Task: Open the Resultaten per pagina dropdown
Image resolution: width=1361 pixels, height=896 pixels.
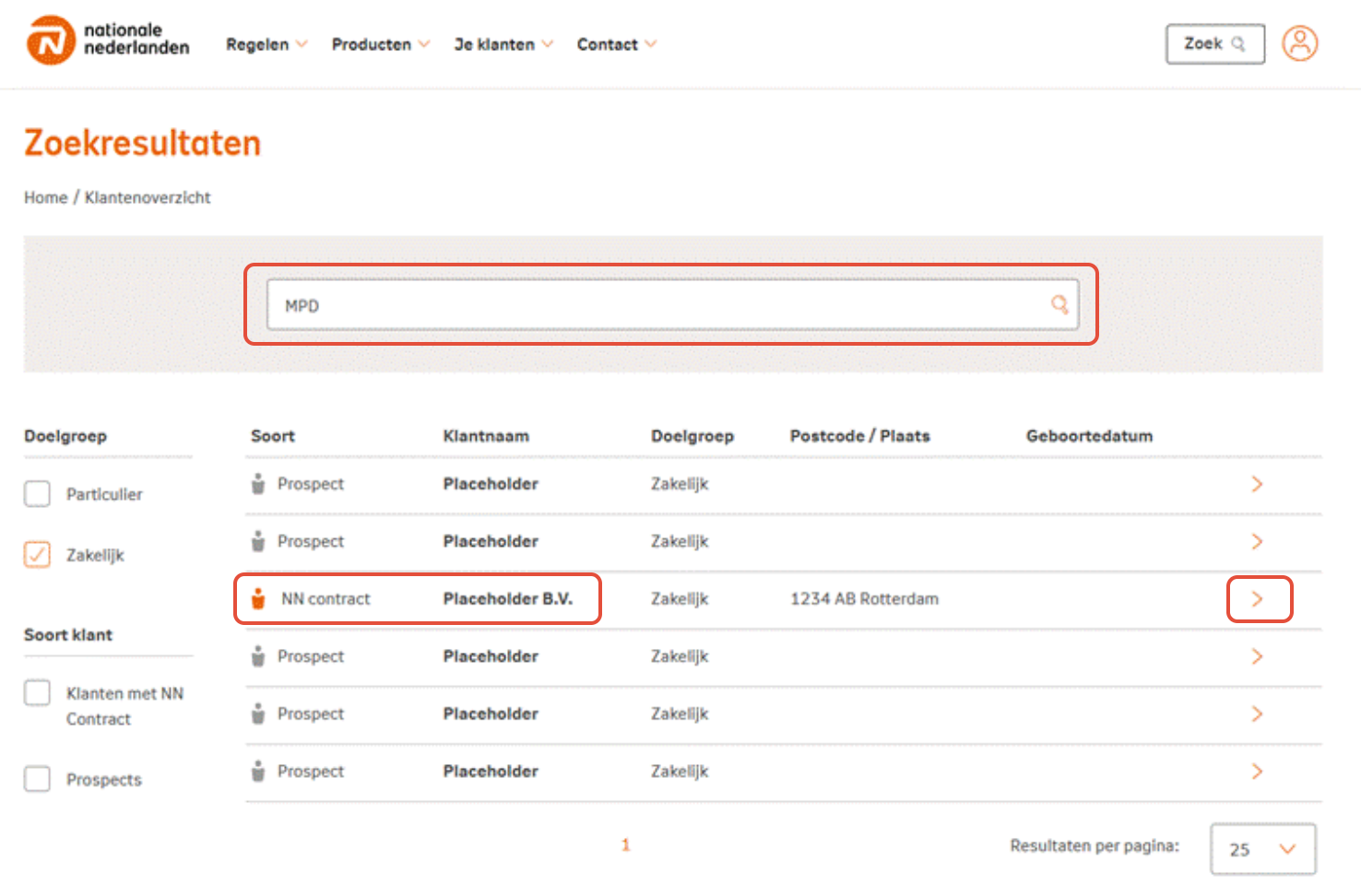Action: coord(1262,849)
